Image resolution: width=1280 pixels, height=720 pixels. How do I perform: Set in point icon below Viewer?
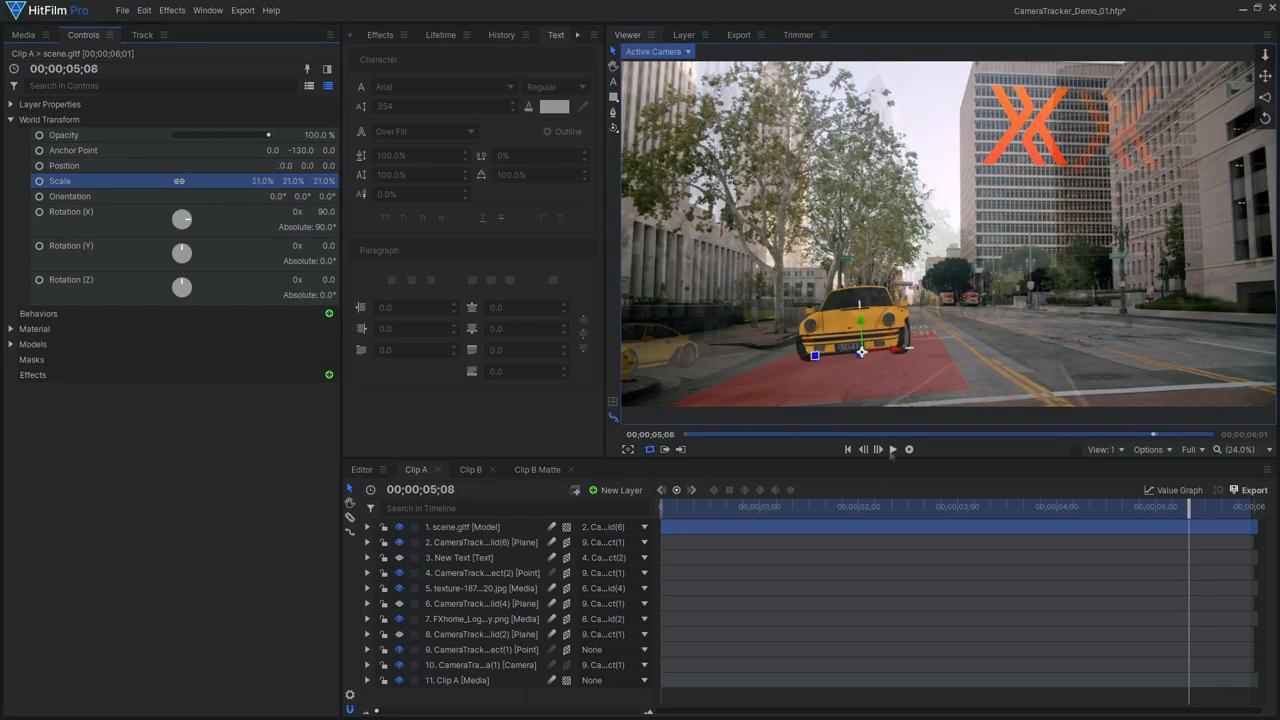coord(665,450)
